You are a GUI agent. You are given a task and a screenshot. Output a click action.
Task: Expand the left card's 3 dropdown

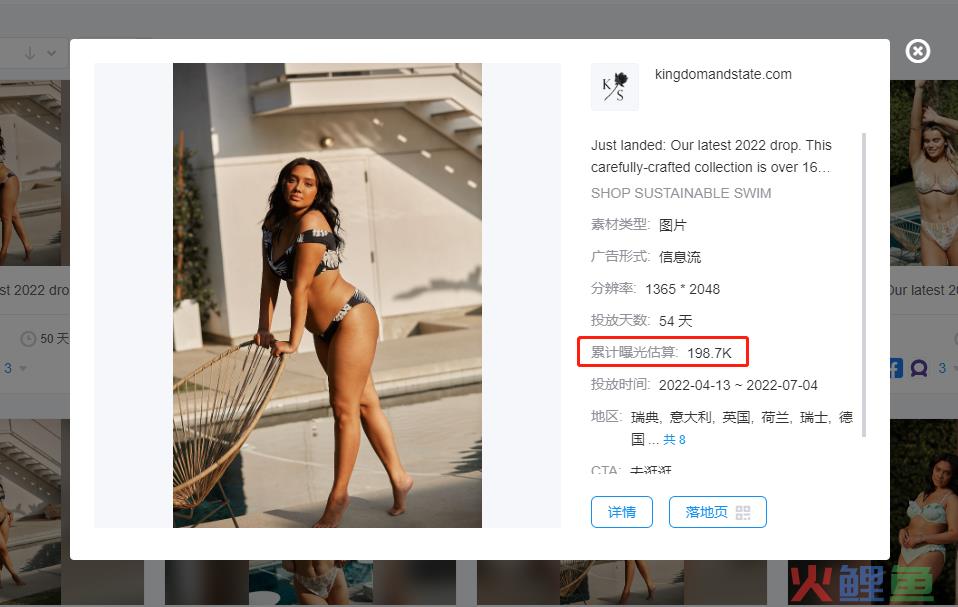pos(16,368)
